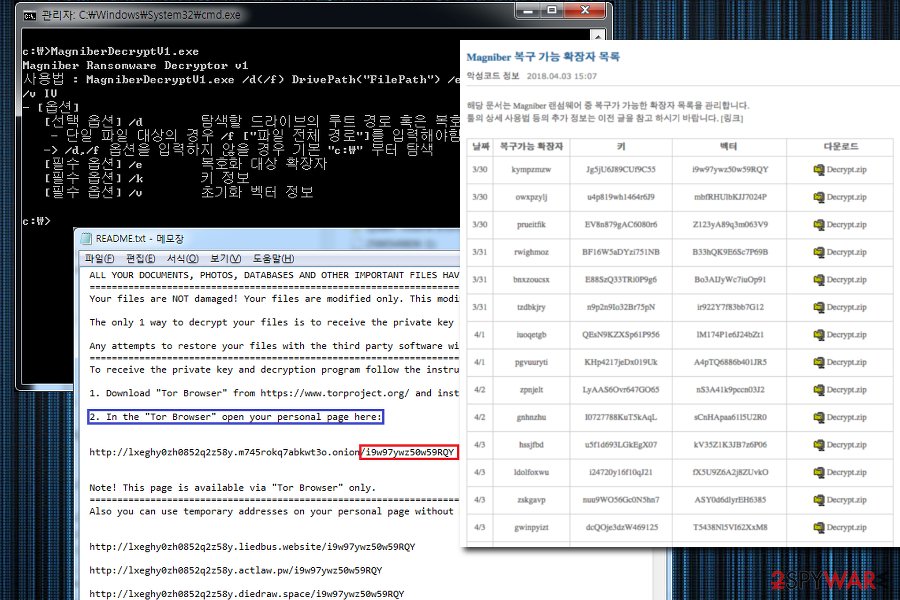Click the Decrypt.zip icon in the gwinpyizt row
This screenshot has width=900, height=600.
[x=819, y=527]
